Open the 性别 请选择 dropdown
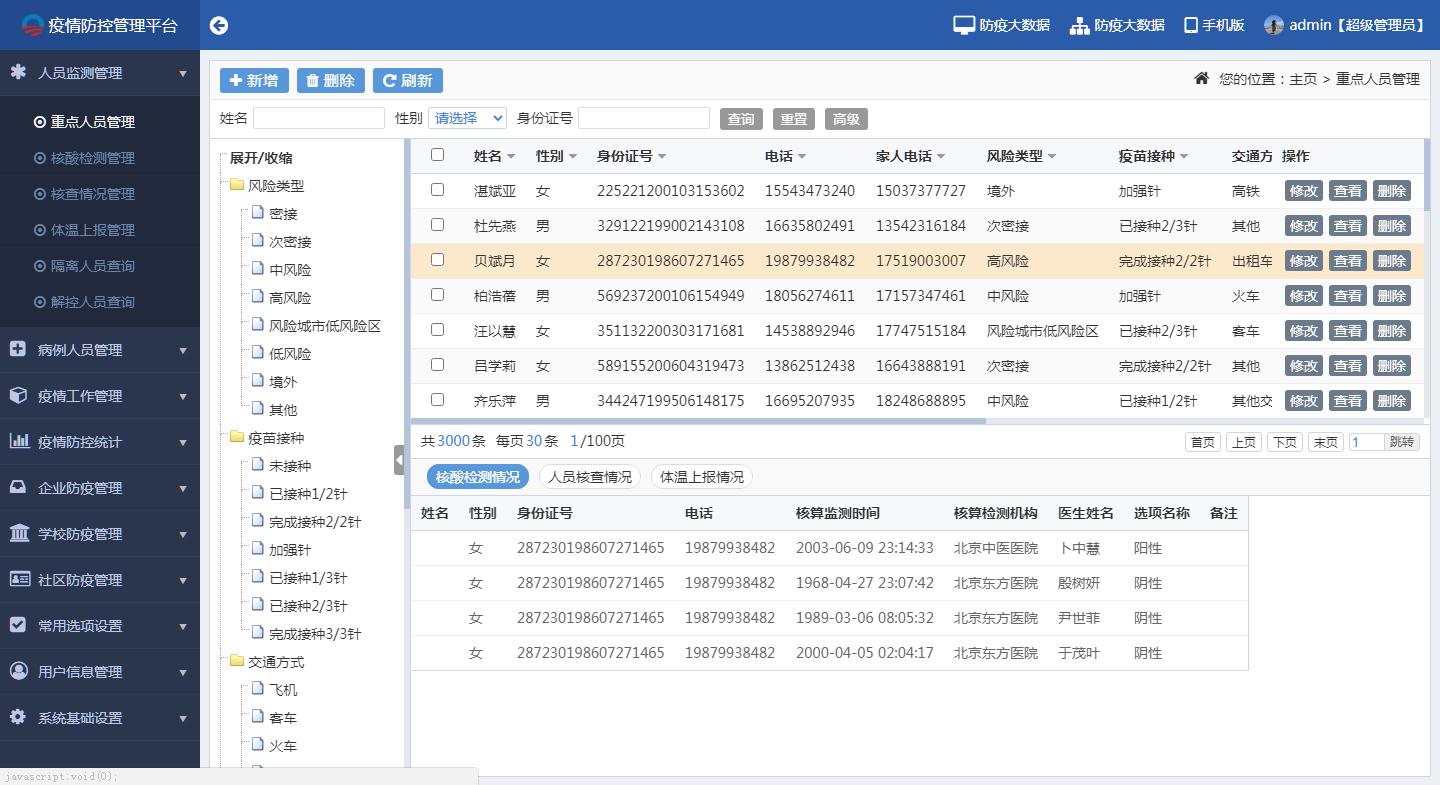 pyautogui.click(x=467, y=118)
